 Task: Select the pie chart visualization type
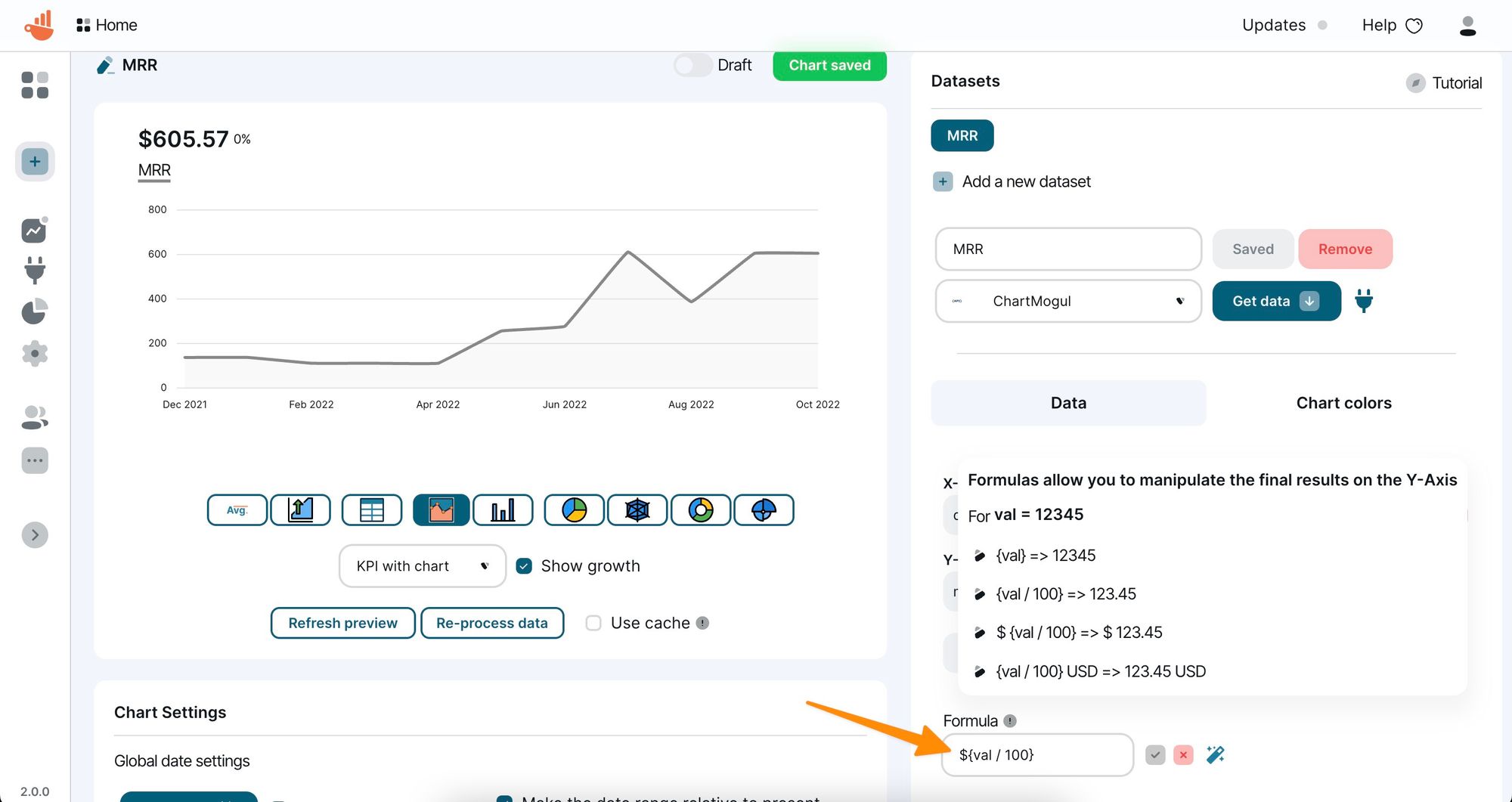(574, 509)
